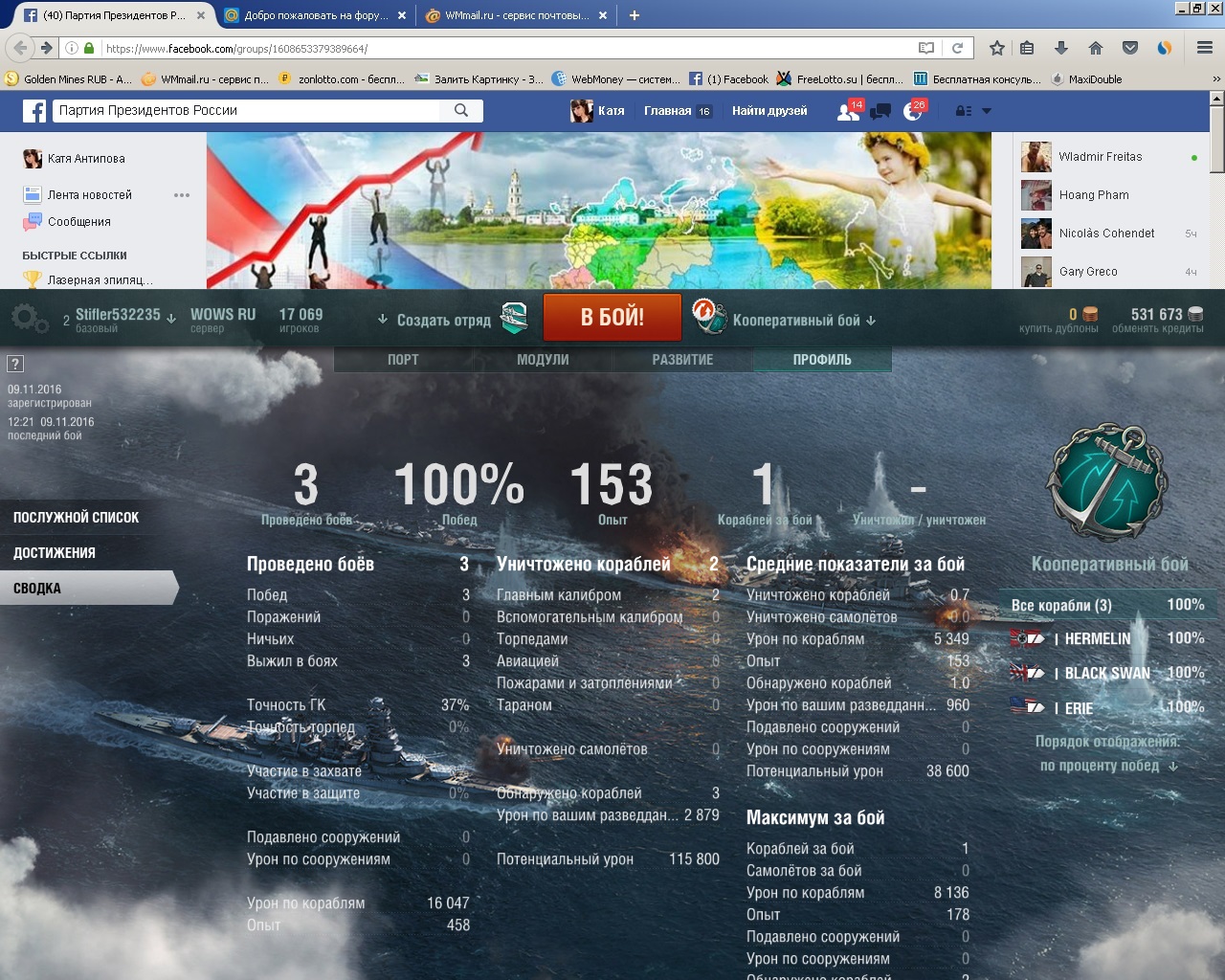Switch to the РАЗВИТИЕ tab

(682, 360)
